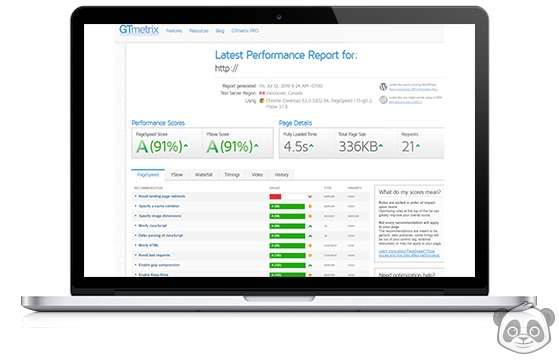This screenshot has height=360, width=559.
Task: Click the 21 Requests value
Action: [x=408, y=146]
